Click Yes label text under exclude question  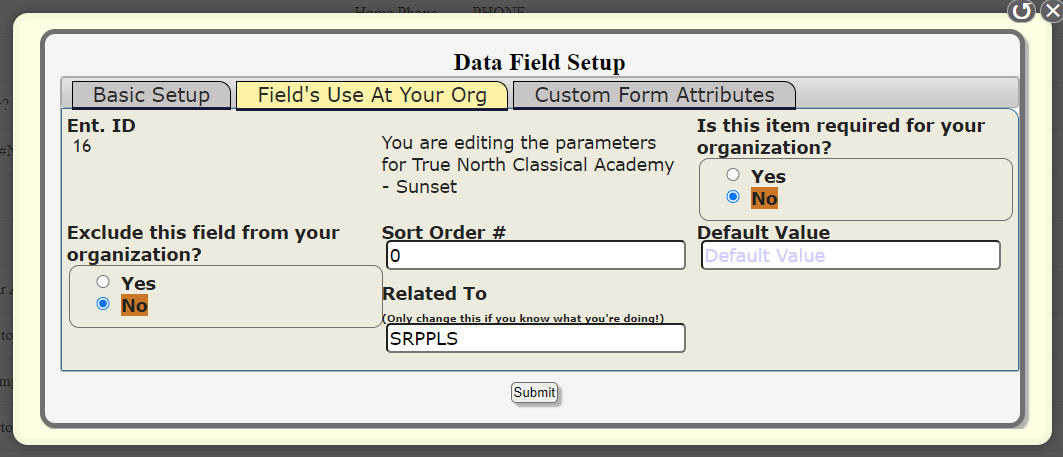pyautogui.click(x=138, y=283)
